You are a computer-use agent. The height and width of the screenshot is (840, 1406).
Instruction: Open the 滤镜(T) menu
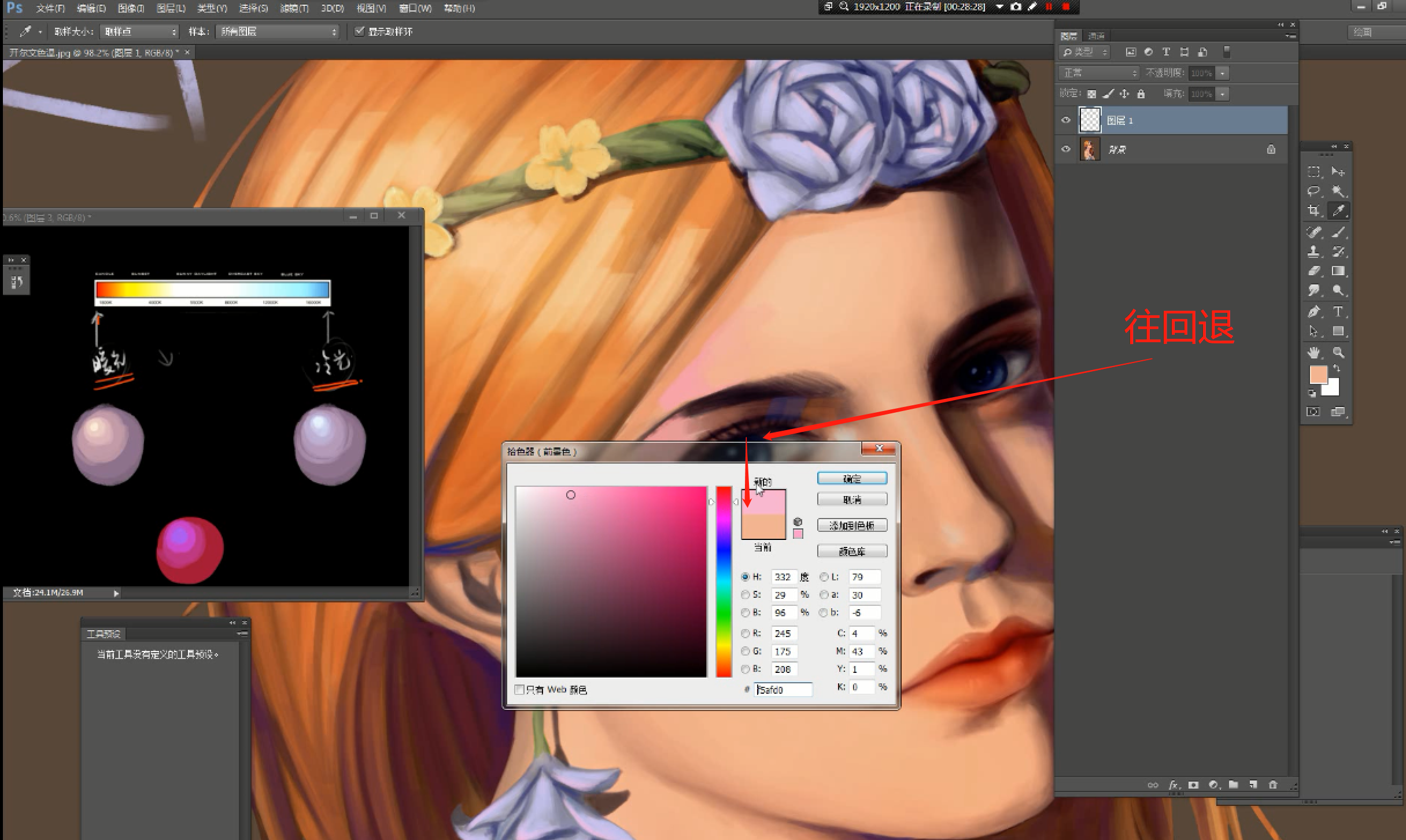[x=294, y=8]
